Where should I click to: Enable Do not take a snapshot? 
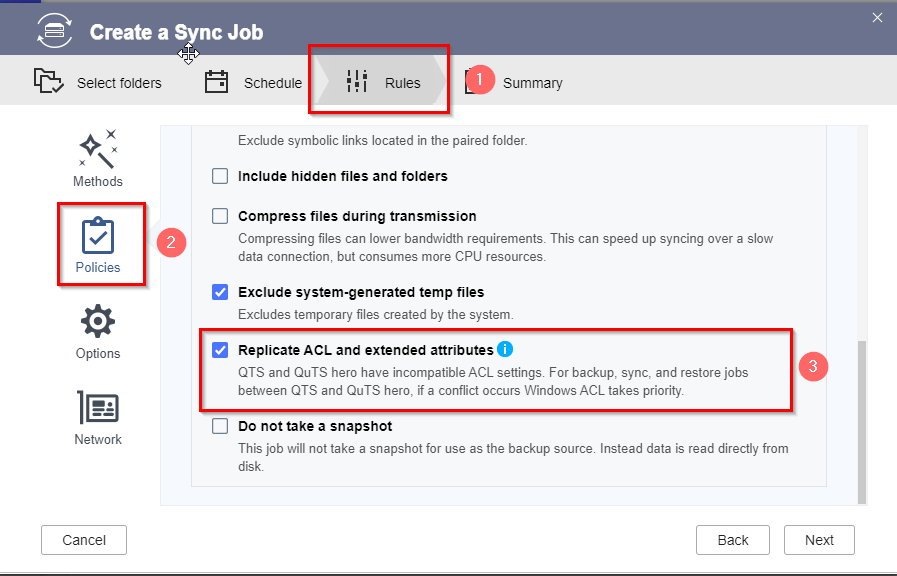click(x=219, y=426)
